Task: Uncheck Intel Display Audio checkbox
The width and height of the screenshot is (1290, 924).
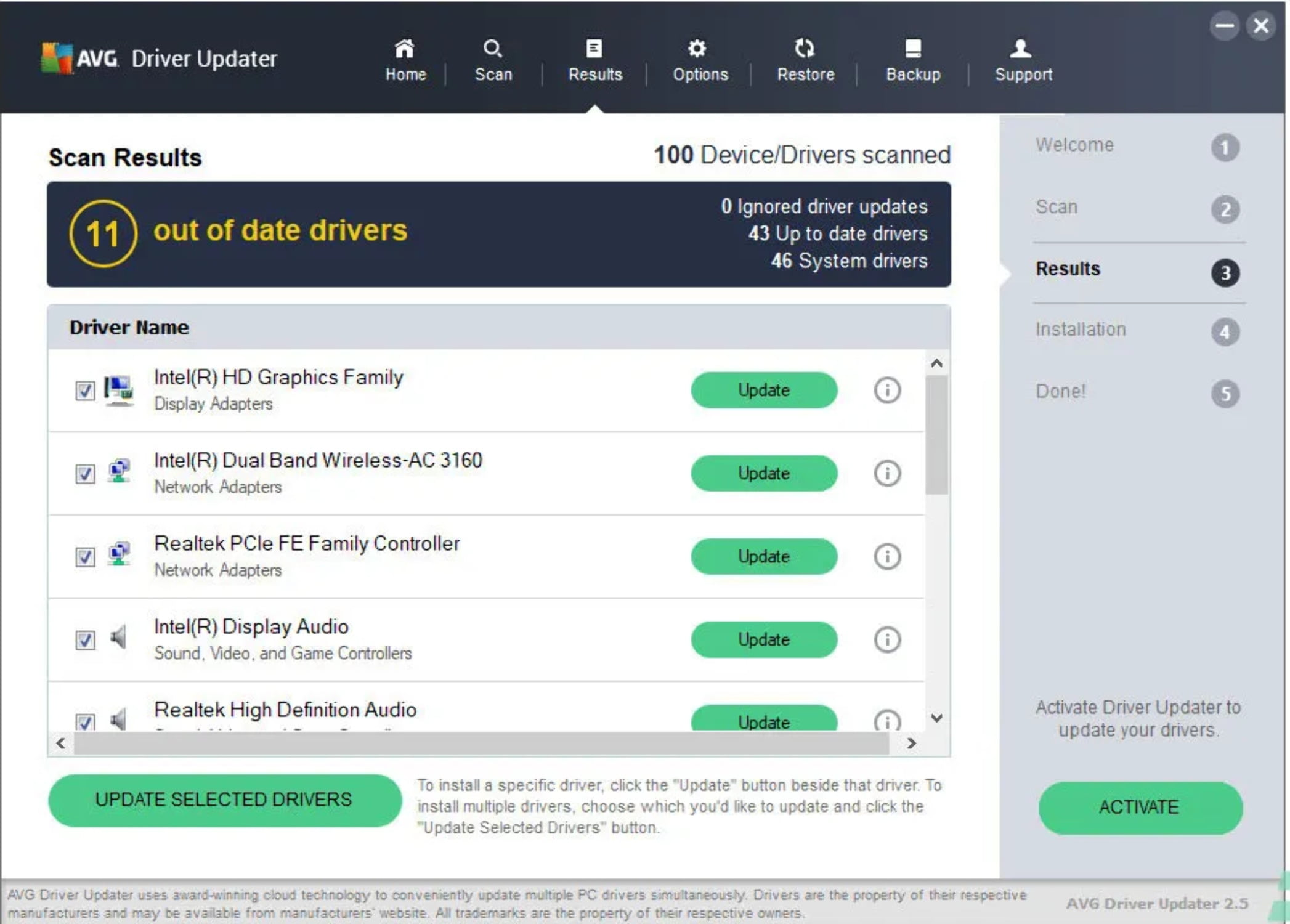Action: 85,640
